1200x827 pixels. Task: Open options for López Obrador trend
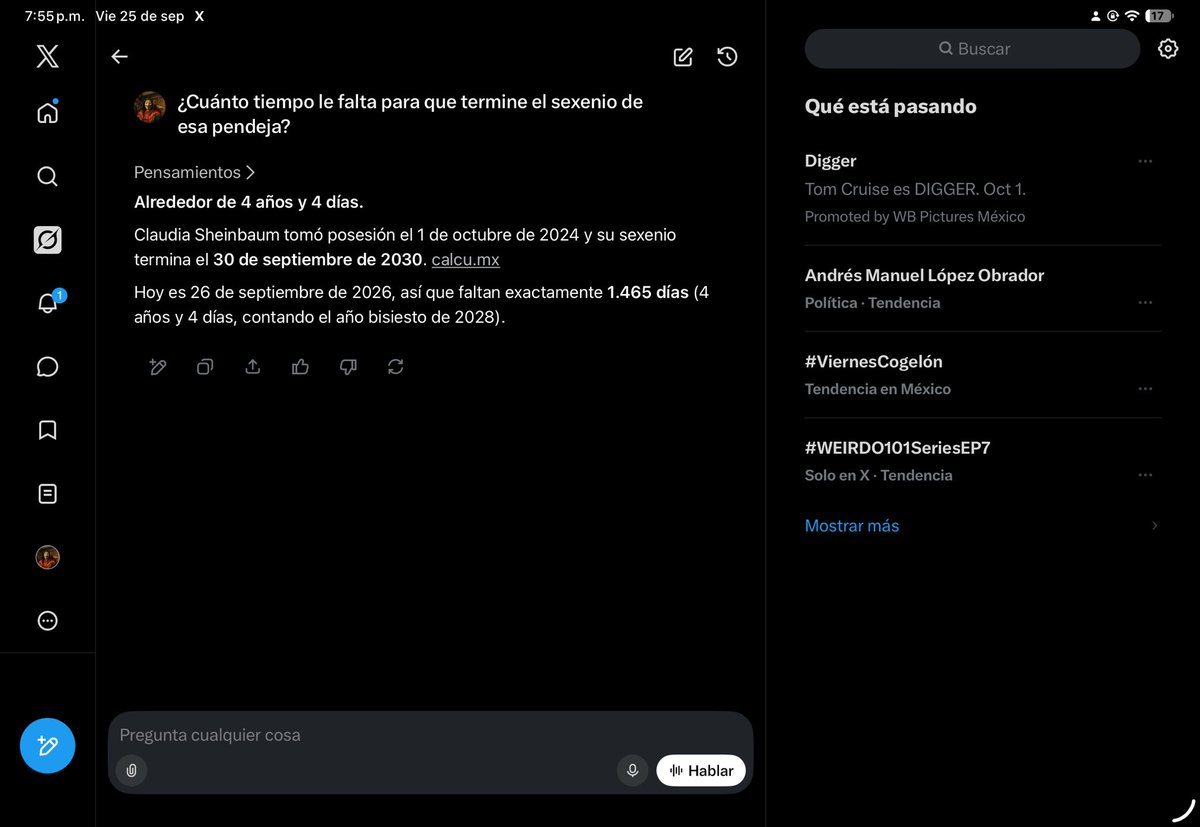click(x=1146, y=303)
